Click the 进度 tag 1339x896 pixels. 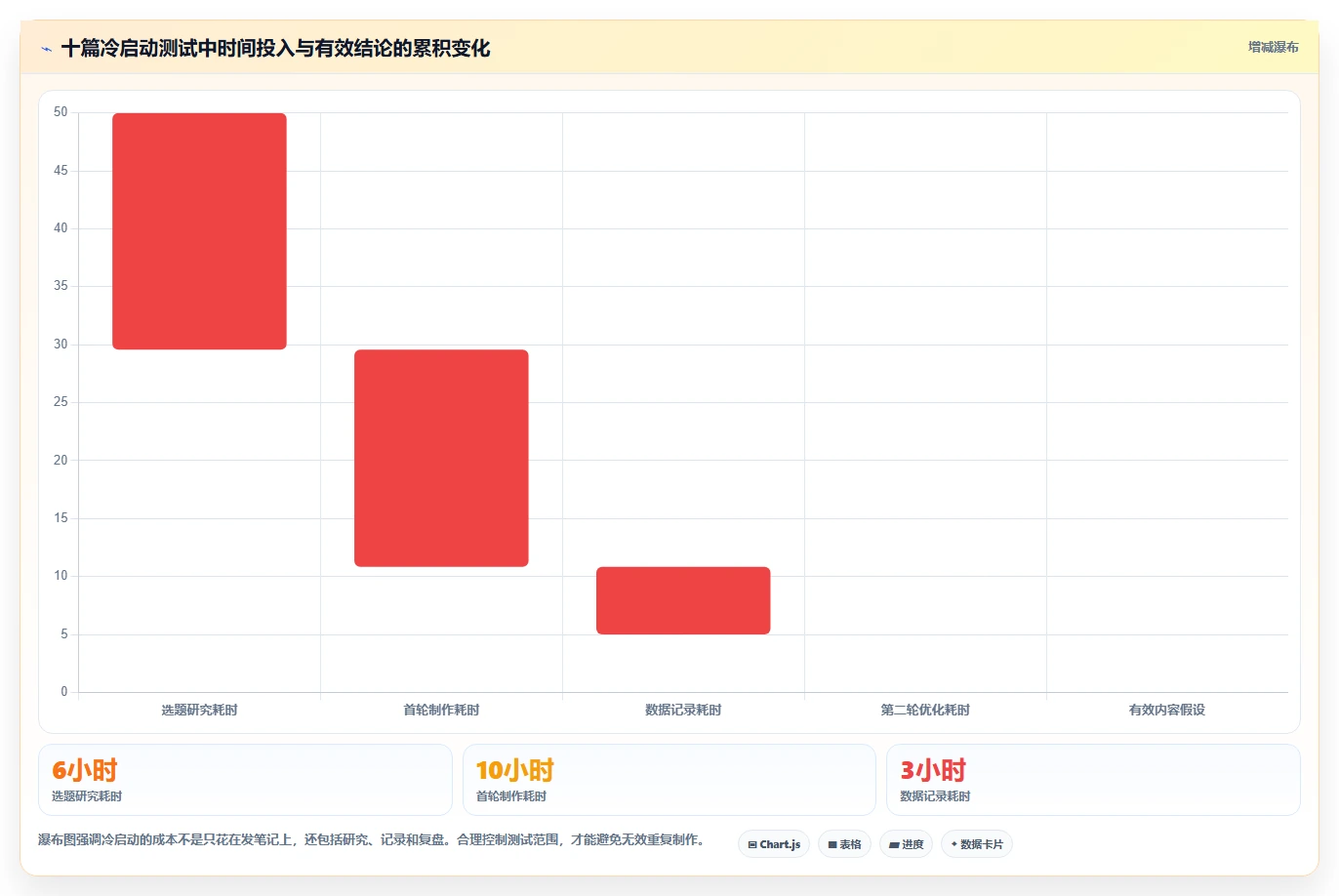coord(906,844)
